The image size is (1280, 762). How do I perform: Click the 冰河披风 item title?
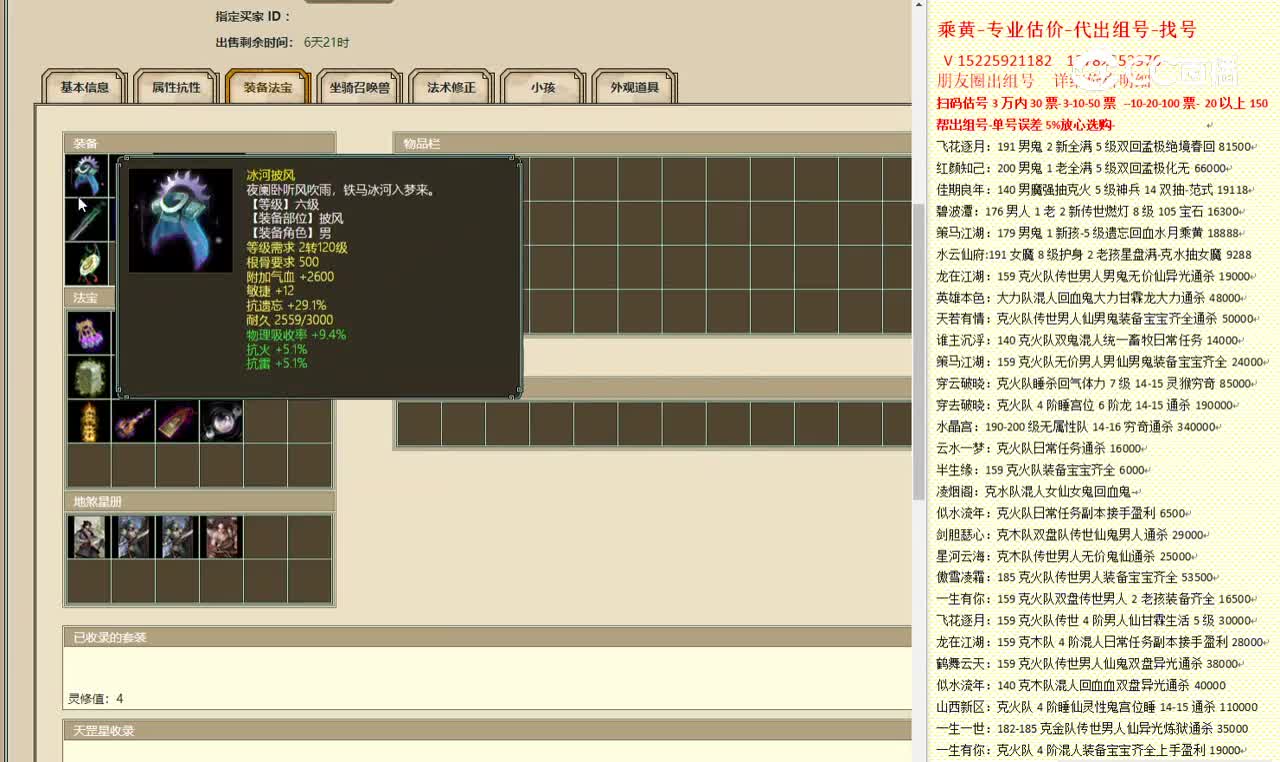point(271,175)
